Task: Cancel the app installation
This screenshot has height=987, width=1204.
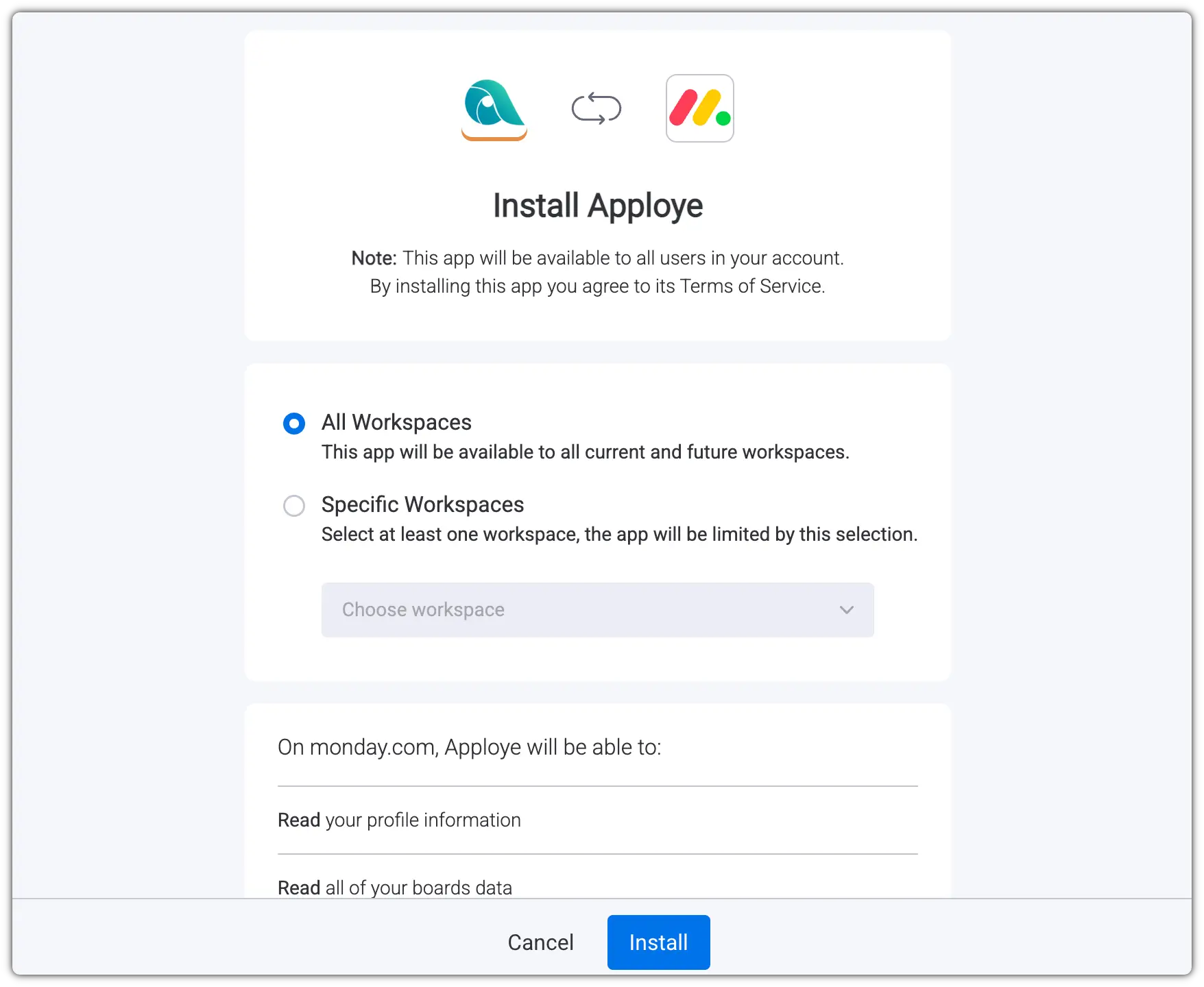Action: coord(540,942)
